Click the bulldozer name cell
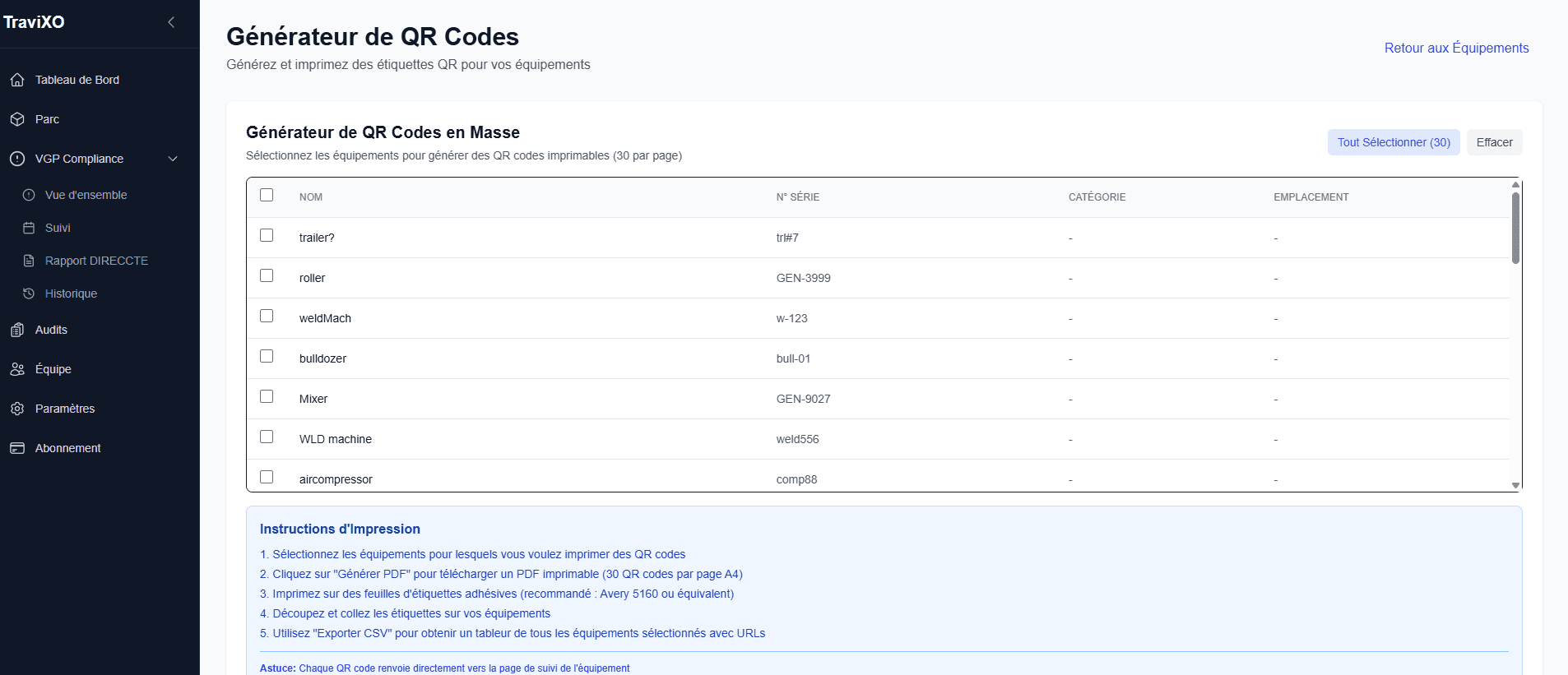 (x=323, y=358)
